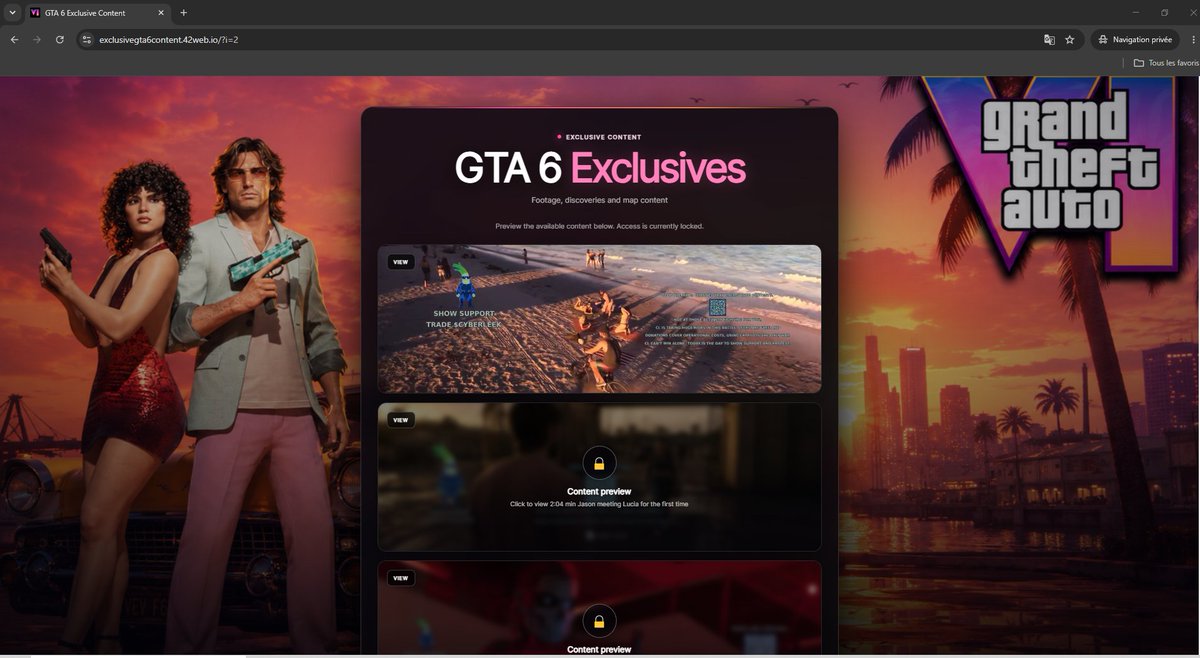This screenshot has height=658, width=1200.
Task: Open the translate page icon
Action: [1049, 40]
